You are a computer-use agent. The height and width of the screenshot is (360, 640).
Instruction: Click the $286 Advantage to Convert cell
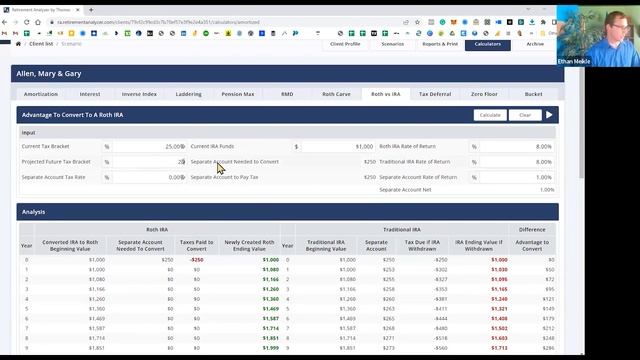pos(549,348)
